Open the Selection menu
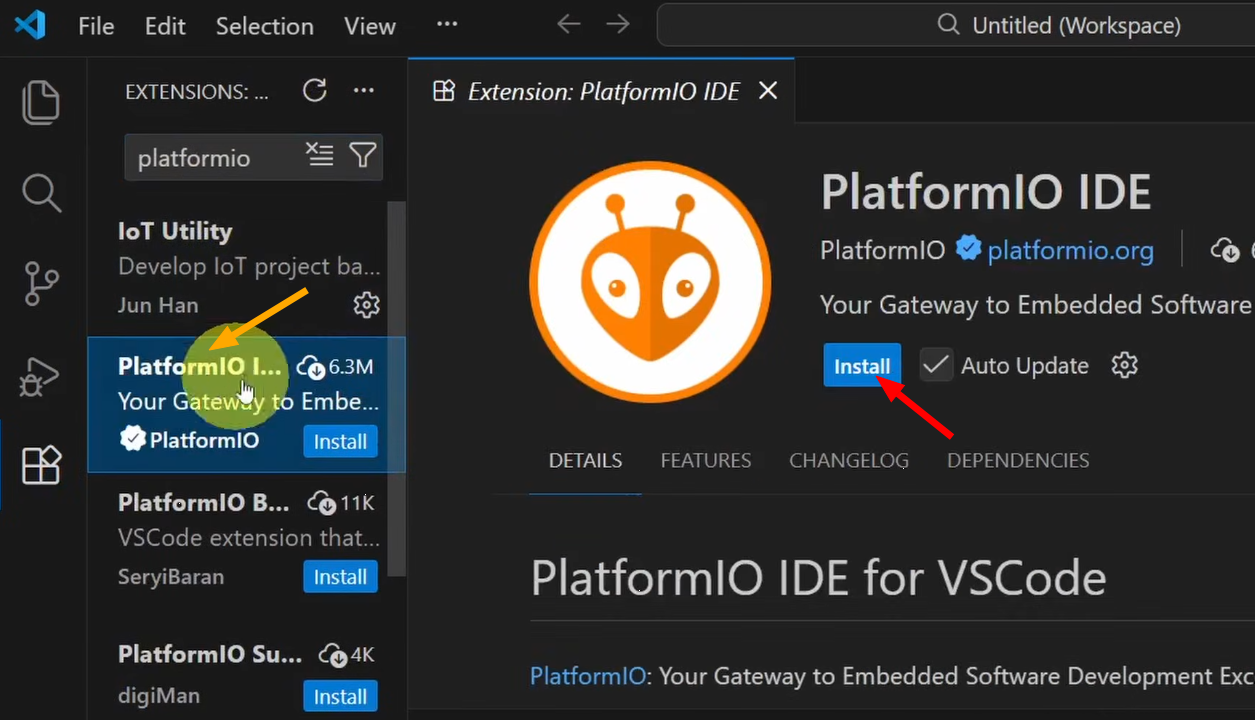Image resolution: width=1255 pixels, height=720 pixels. (265, 26)
